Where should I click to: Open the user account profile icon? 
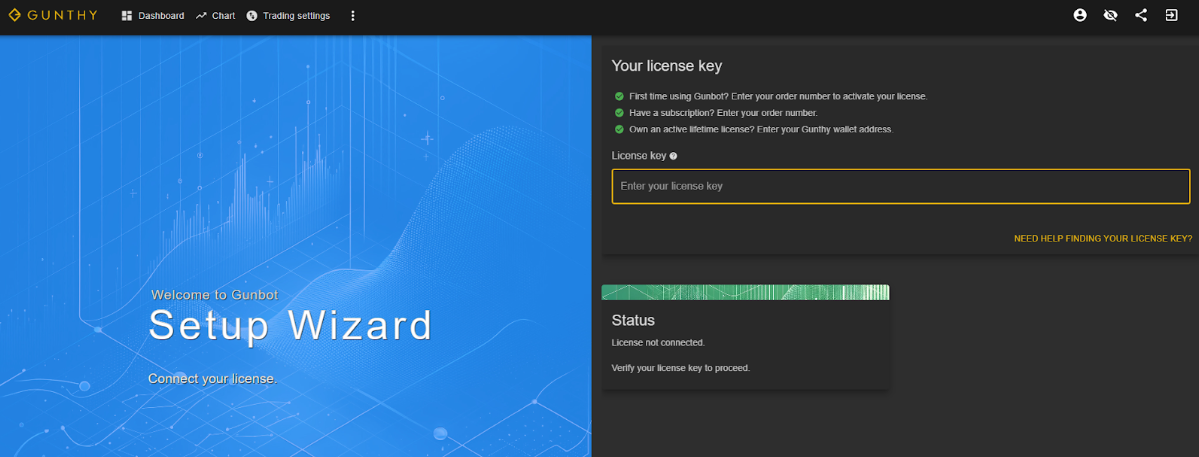pyautogui.click(x=1080, y=15)
